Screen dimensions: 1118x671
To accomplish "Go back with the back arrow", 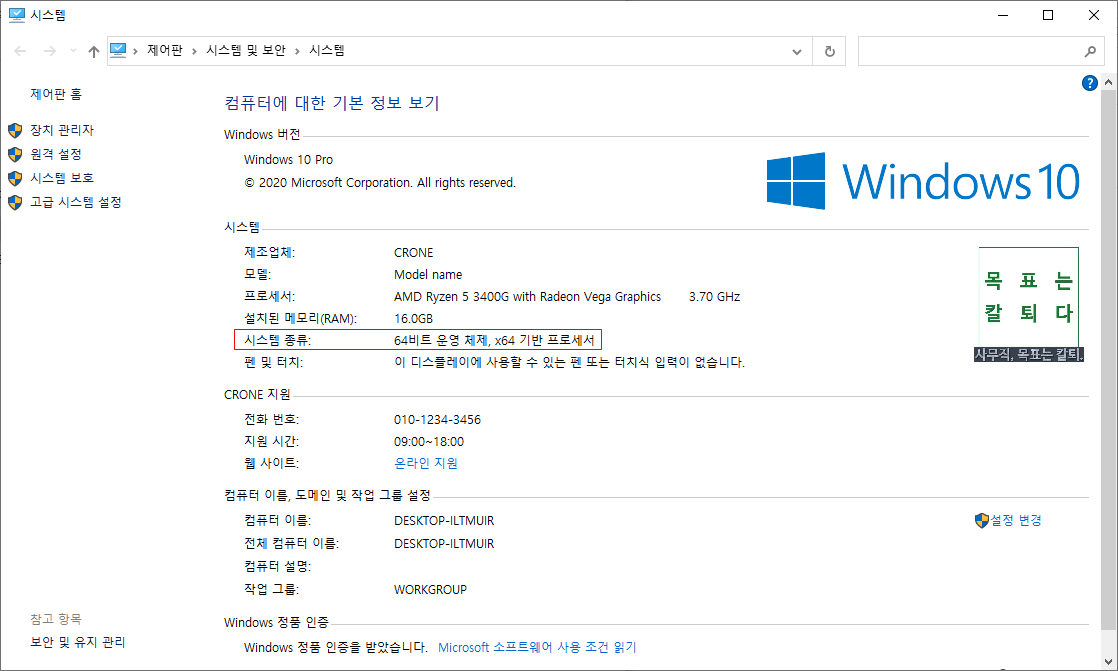I will click(x=20, y=51).
